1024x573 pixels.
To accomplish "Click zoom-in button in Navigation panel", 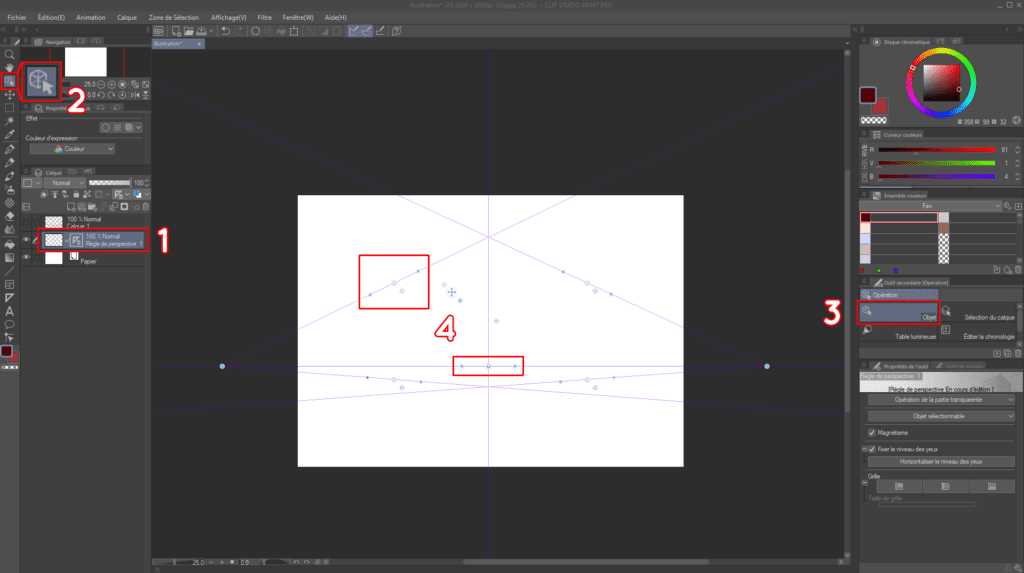I will pos(112,84).
